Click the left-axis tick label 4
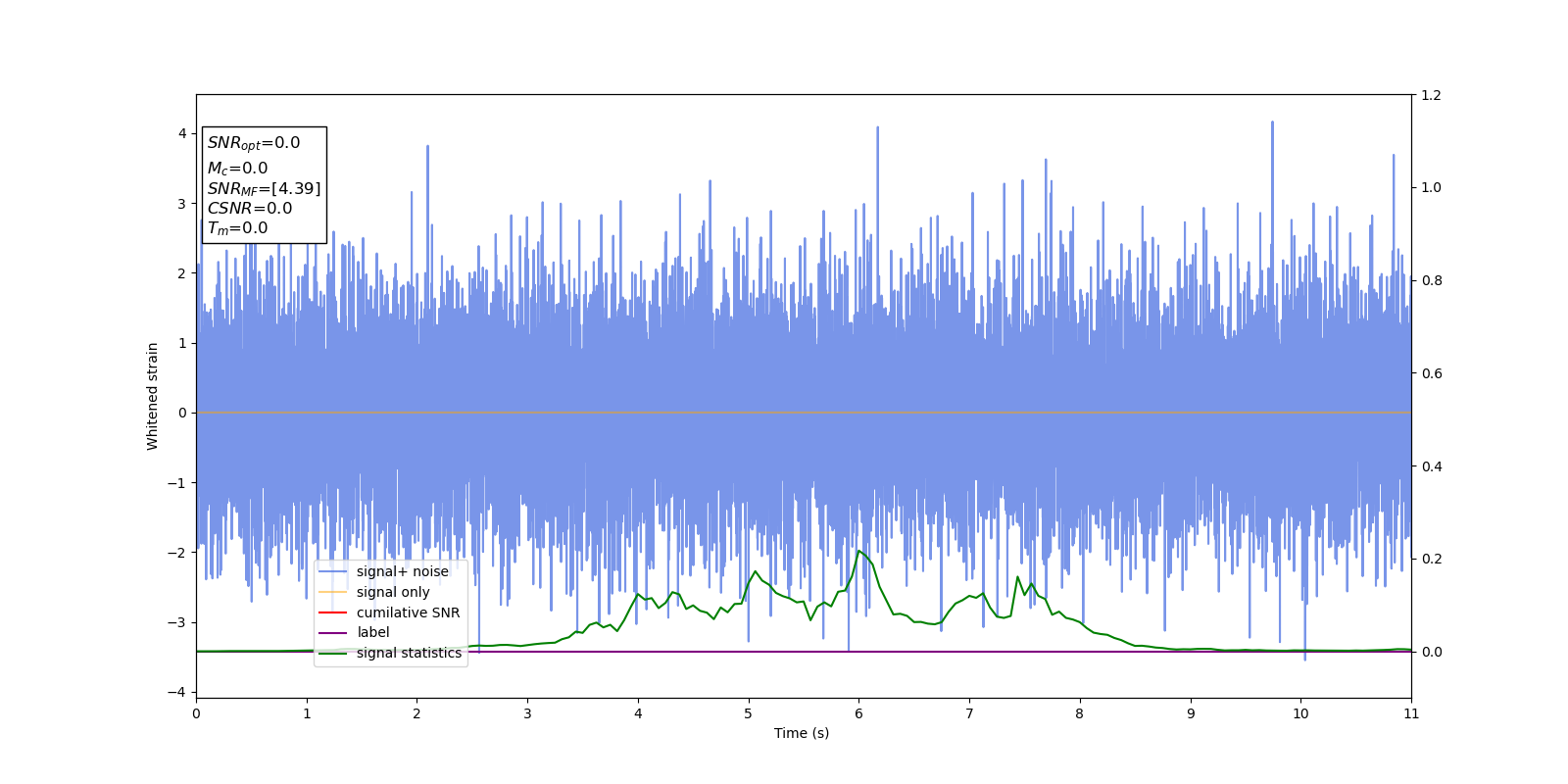1568x784 pixels. 181,133
